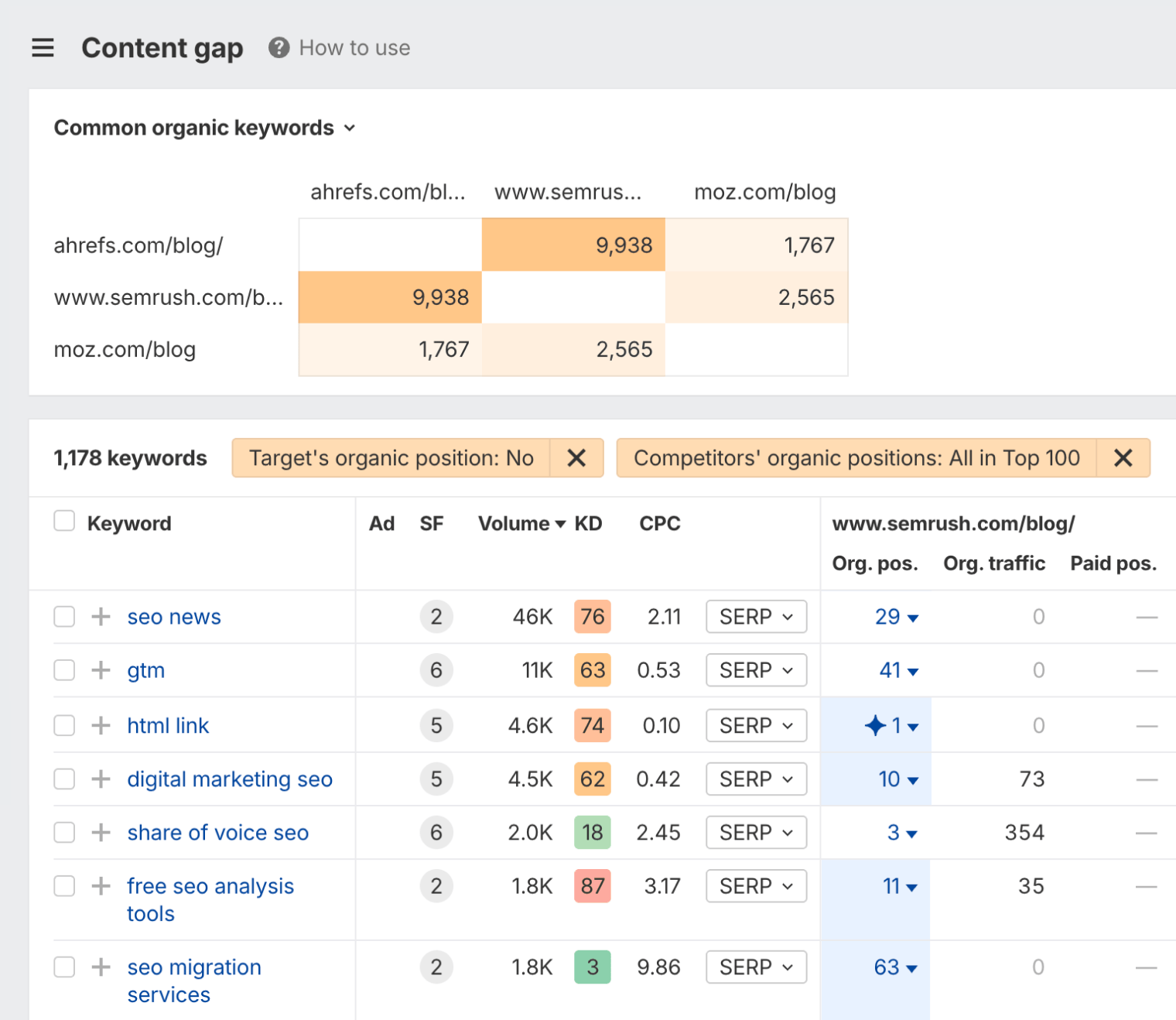Click the organic position "3" for share of voice seo
The height and width of the screenshot is (1020, 1176).
point(894,833)
